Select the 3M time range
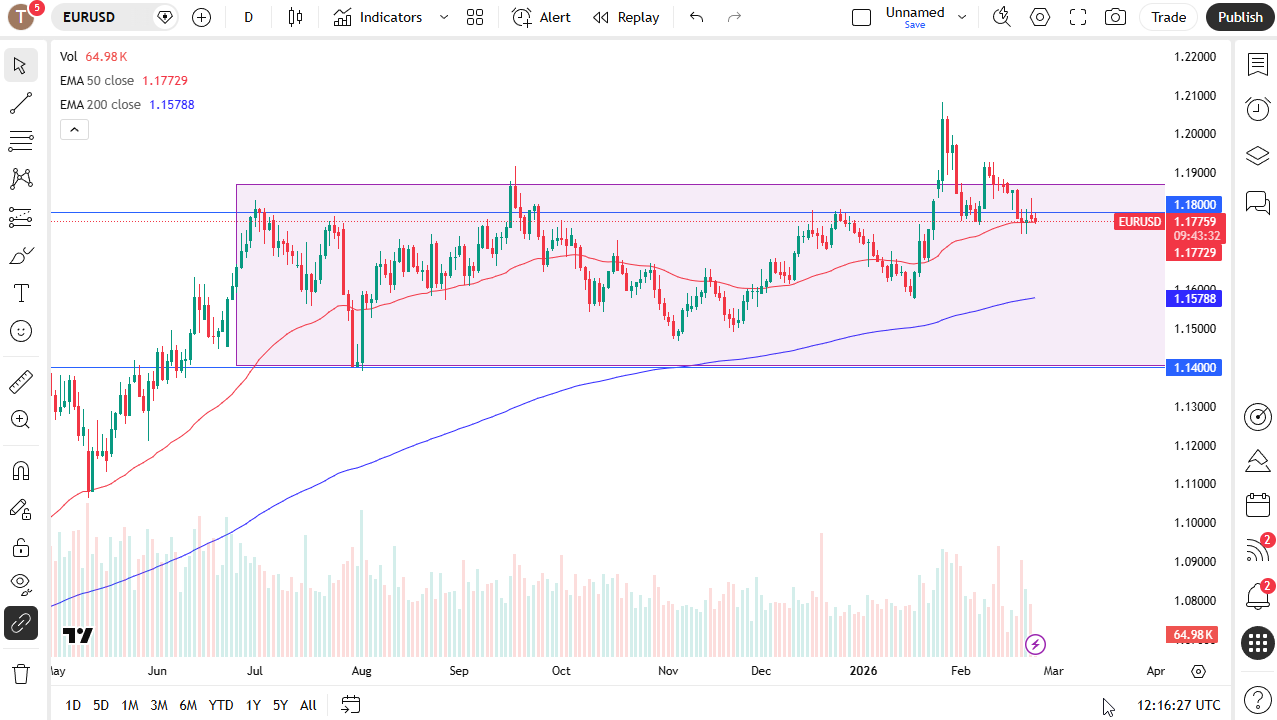This screenshot has height=720, width=1277. 159,705
